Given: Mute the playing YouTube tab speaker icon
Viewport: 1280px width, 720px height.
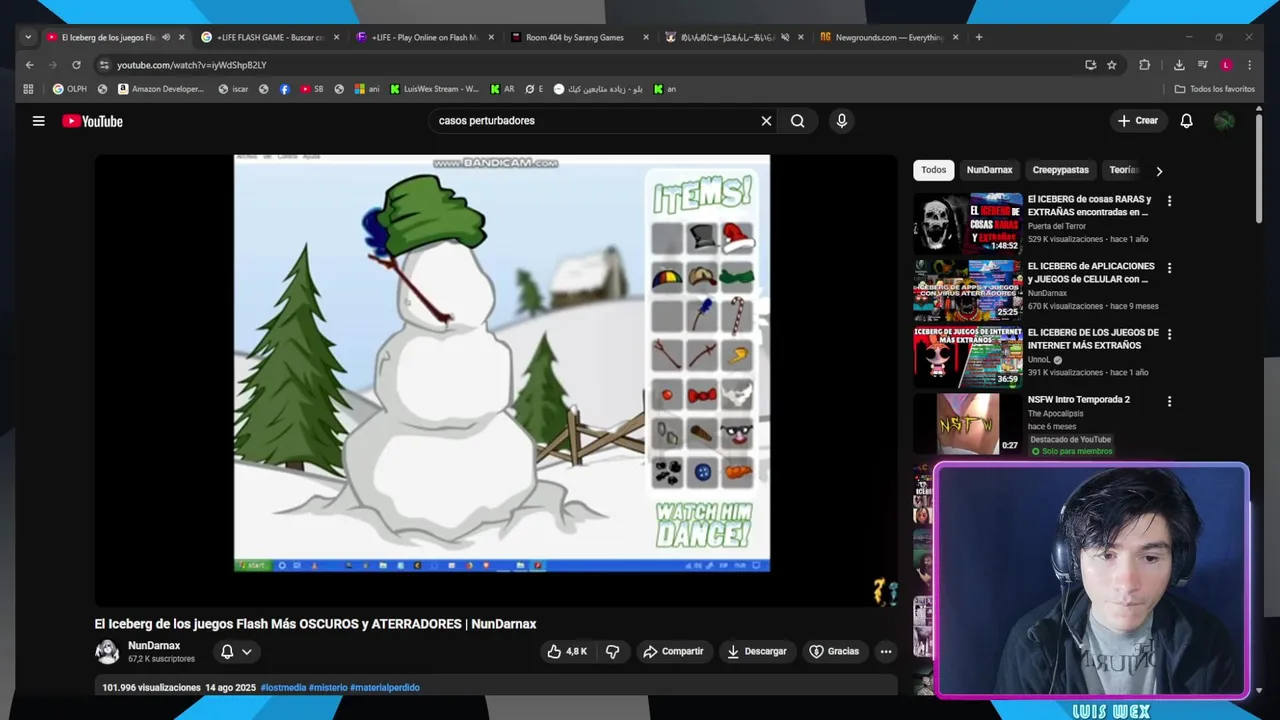Looking at the screenshot, I should [x=166, y=38].
